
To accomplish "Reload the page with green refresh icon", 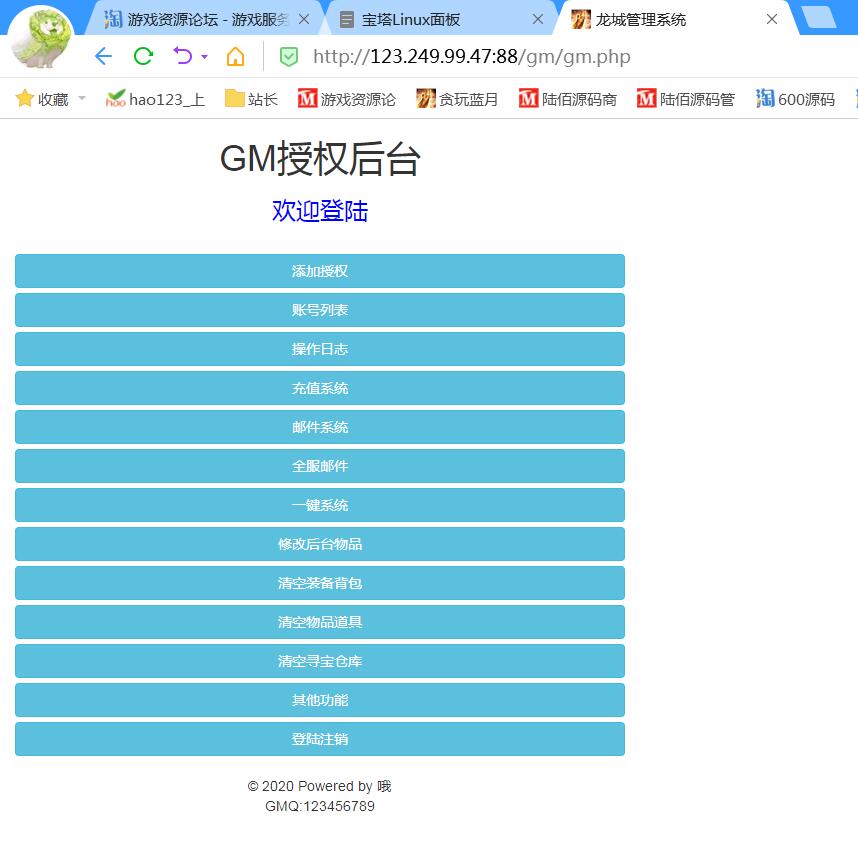I will 143,56.
